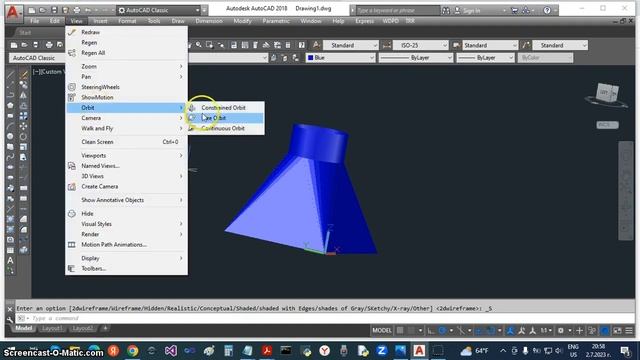Select the Circle draw tool

pos(10,136)
